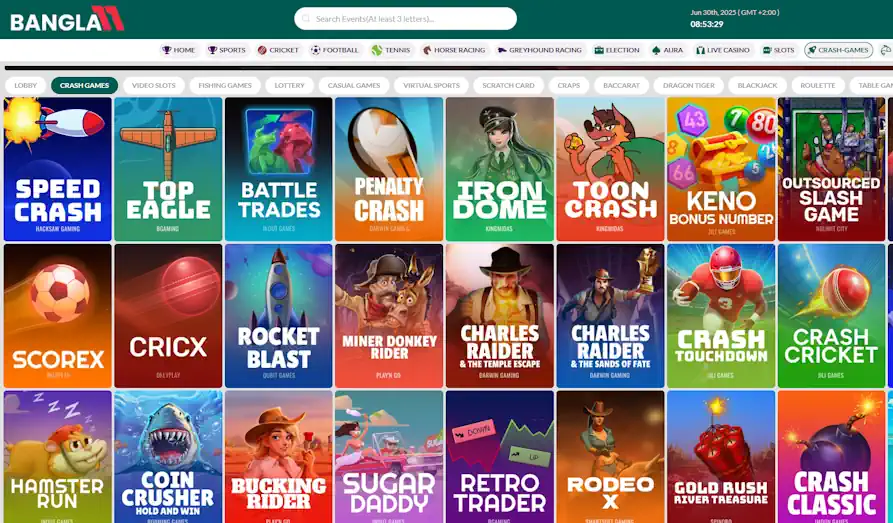
Task: Switch to the Video Slots tab
Action: point(154,85)
